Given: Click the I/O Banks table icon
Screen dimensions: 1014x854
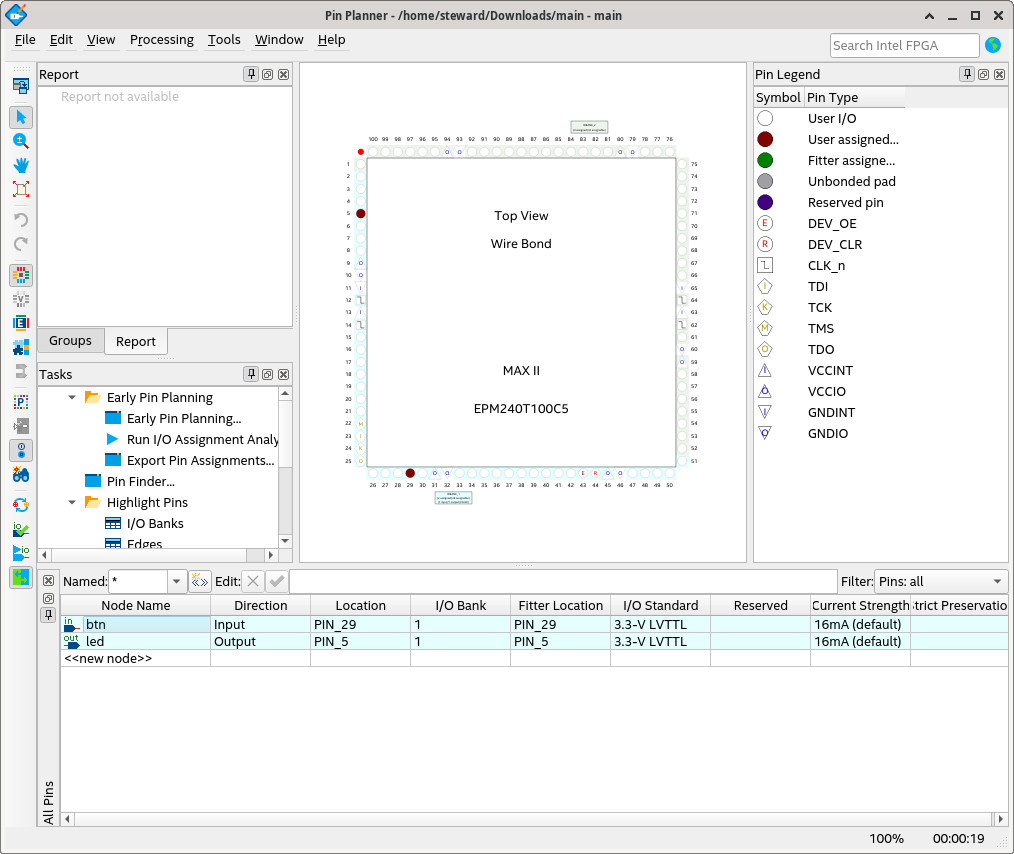Looking at the screenshot, I should click(x=113, y=524).
